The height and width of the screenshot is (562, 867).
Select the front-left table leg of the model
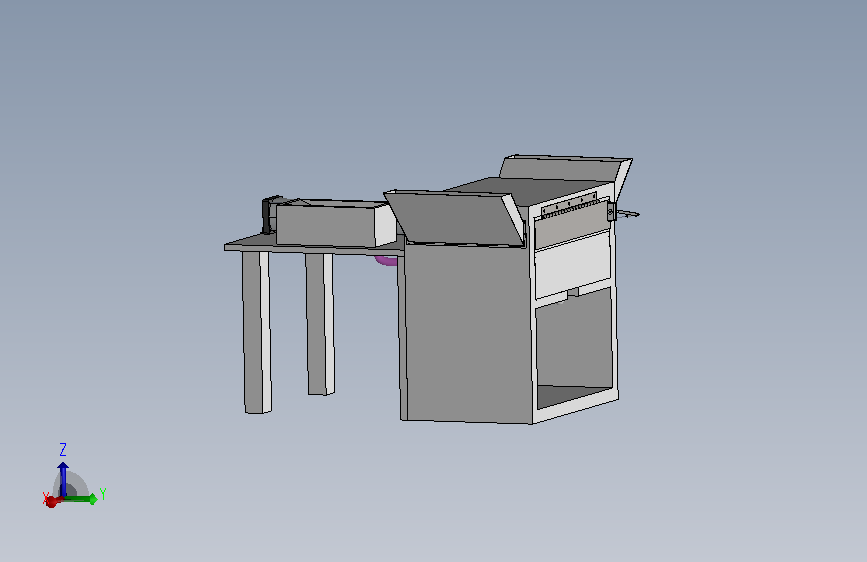(x=257, y=332)
